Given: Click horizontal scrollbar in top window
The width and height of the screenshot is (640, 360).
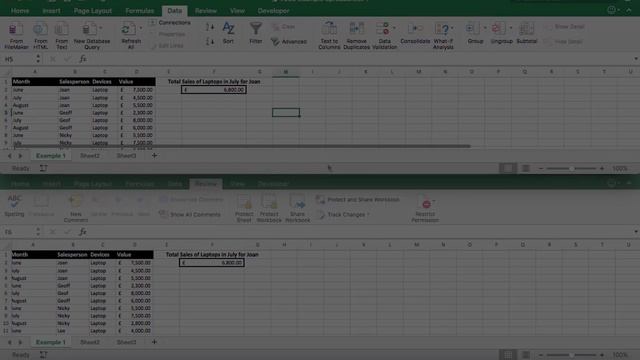Looking at the screenshot, I should [x=241, y=146].
